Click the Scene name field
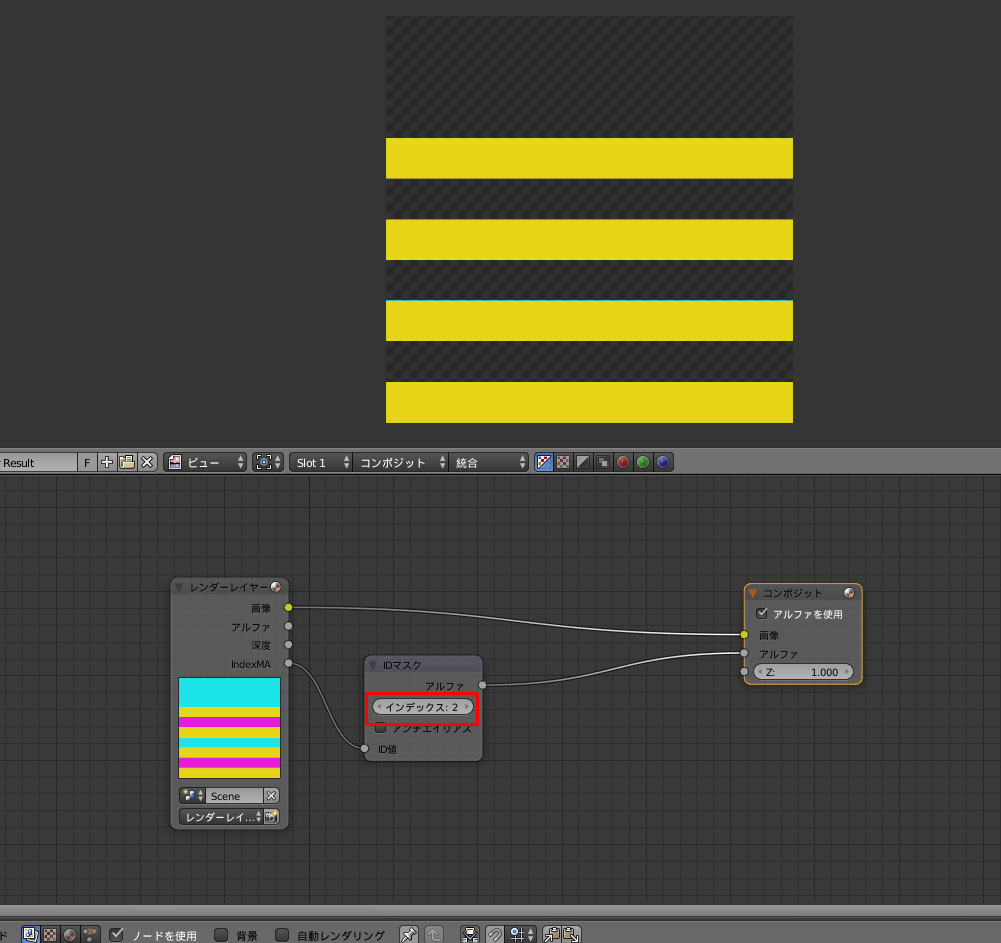Image resolution: width=1001 pixels, height=943 pixels. (234, 796)
